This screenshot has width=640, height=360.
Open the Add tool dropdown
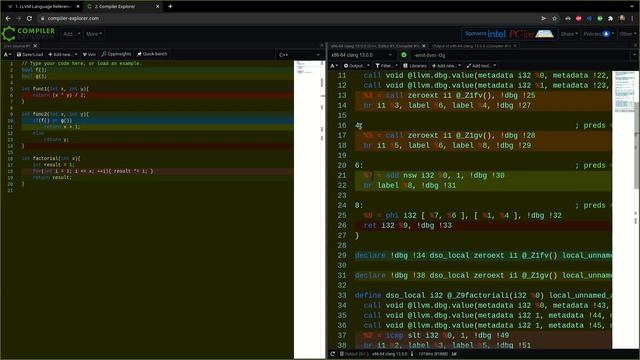pyautogui.click(x=481, y=66)
